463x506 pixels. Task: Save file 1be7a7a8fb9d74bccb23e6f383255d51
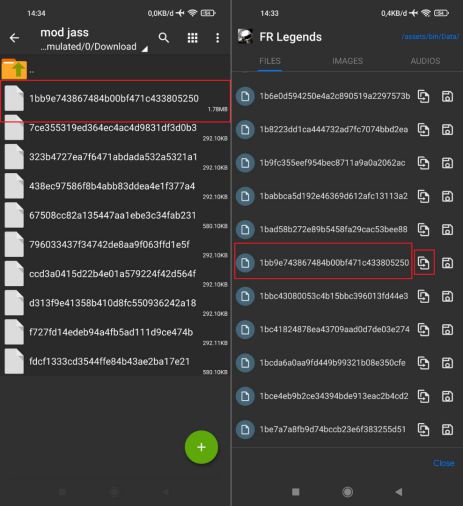tap(447, 429)
